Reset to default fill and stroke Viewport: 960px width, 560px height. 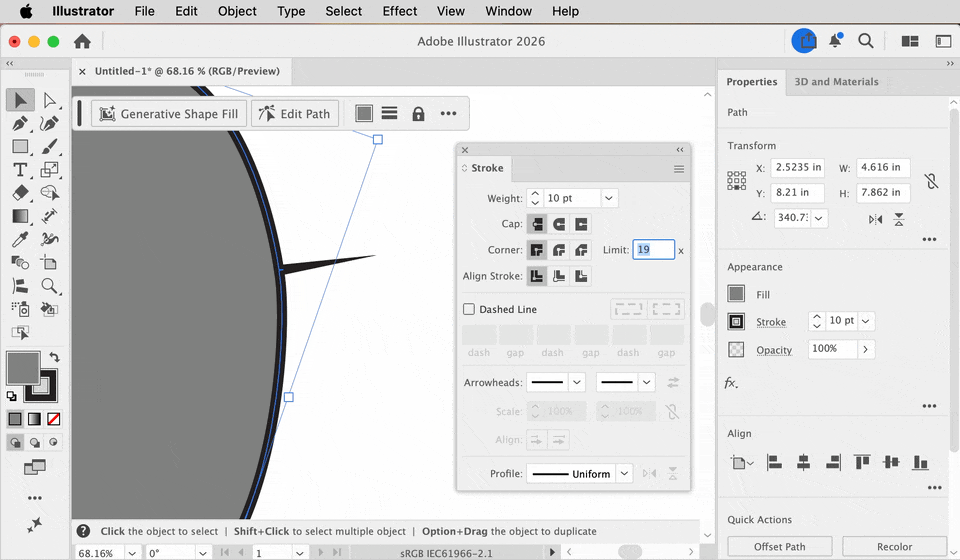pyautogui.click(x=12, y=396)
